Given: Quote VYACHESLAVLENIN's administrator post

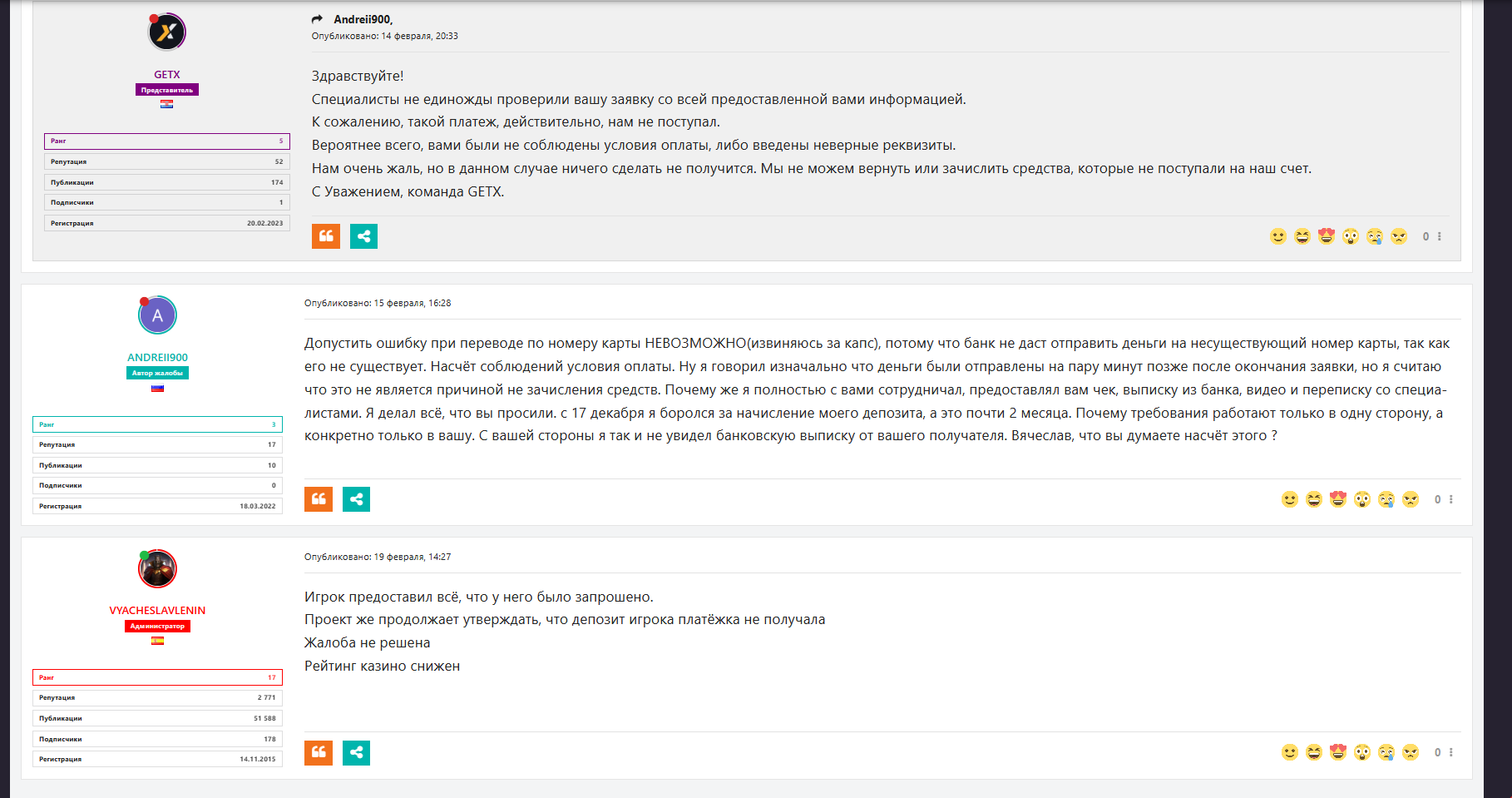Looking at the screenshot, I should click(319, 753).
